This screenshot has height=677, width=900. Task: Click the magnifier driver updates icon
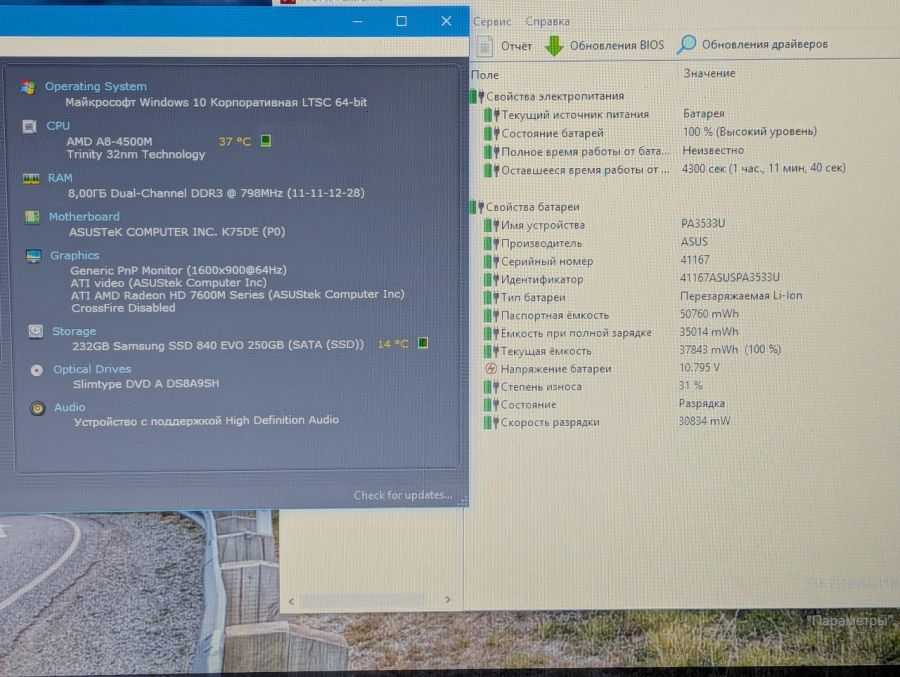tap(686, 44)
